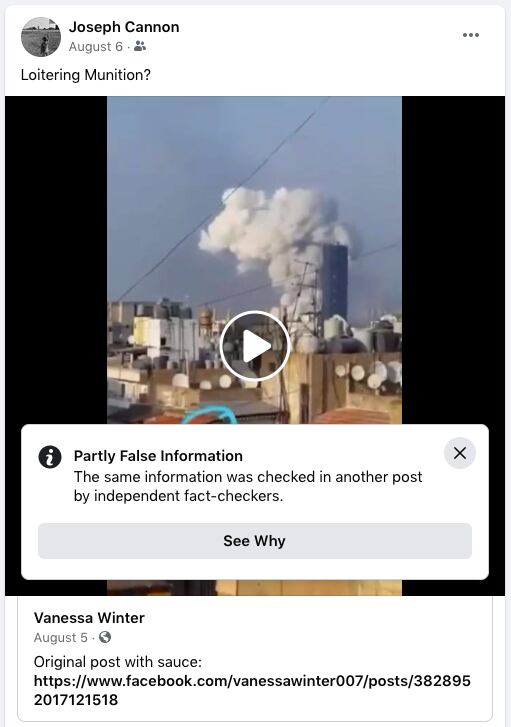Click the Joseph Cannon name link

pyautogui.click(x=124, y=27)
